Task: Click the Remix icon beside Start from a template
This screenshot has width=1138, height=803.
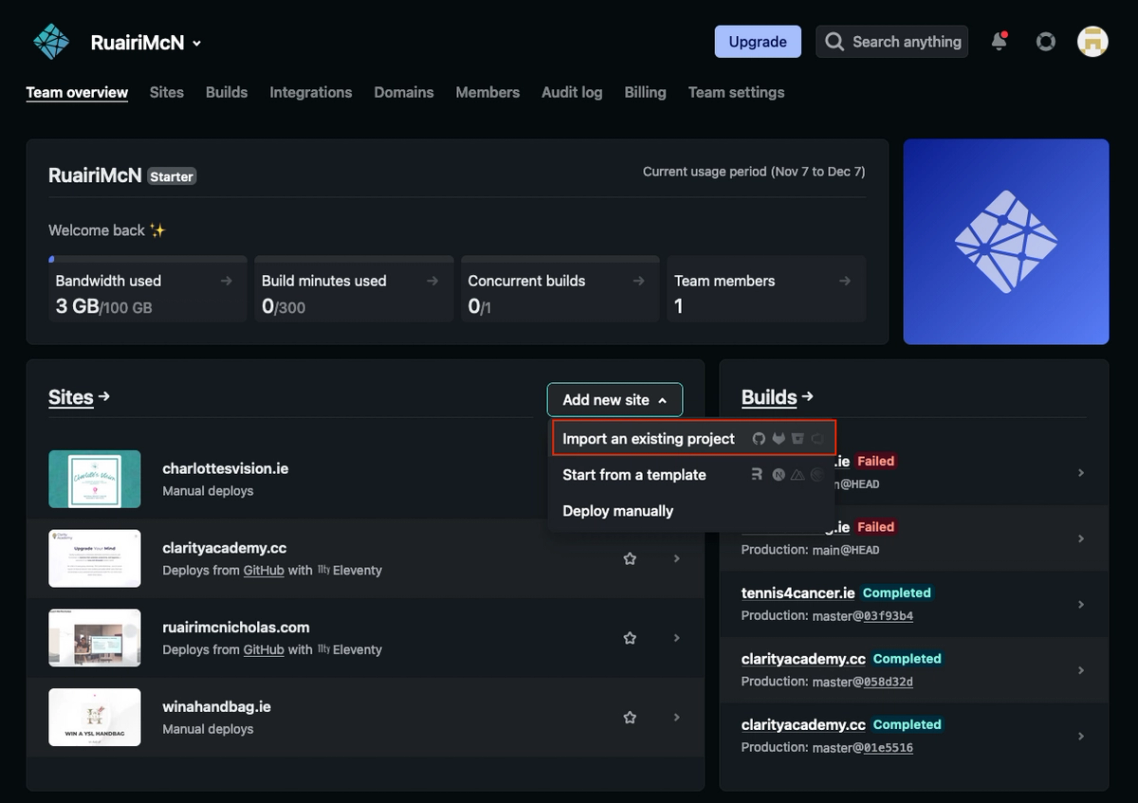Action: tap(757, 474)
